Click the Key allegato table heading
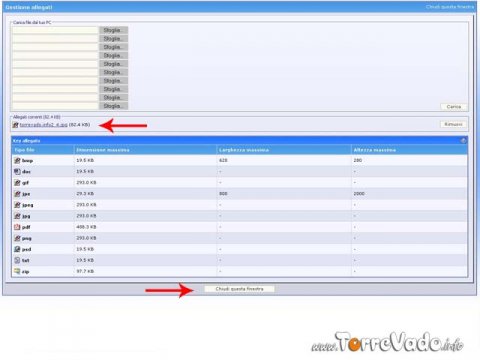 26,141
